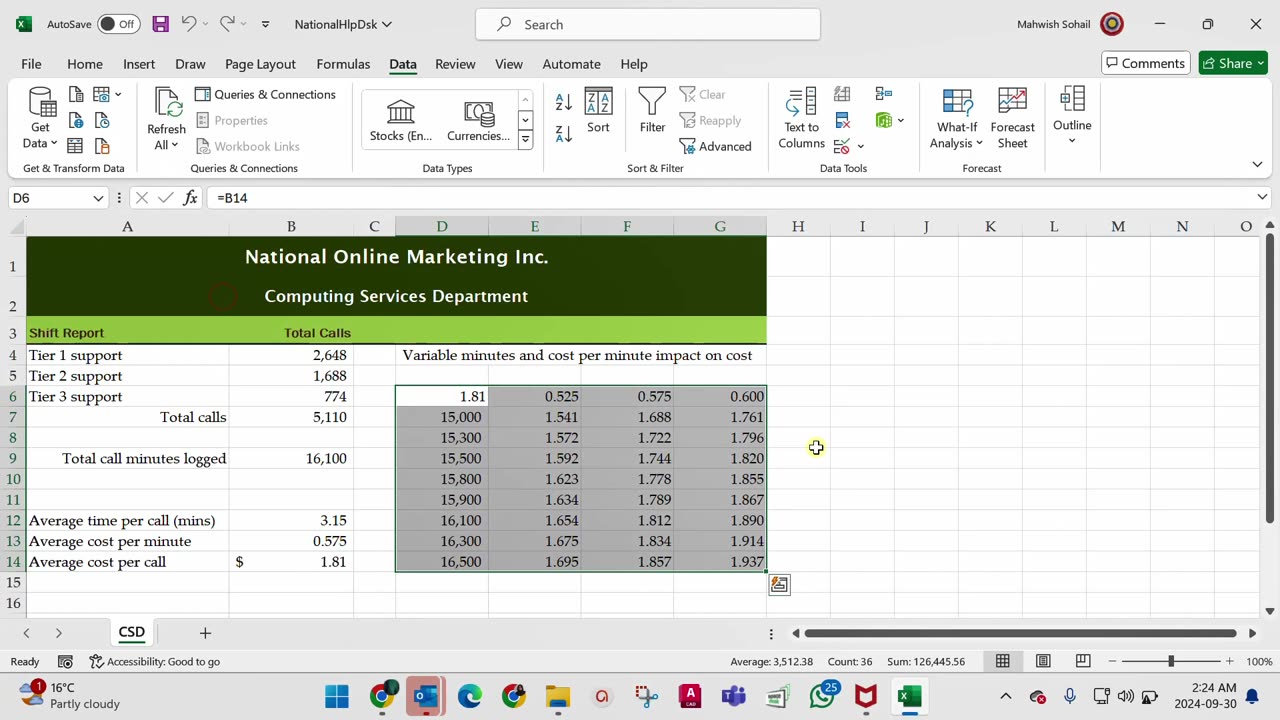1280x720 pixels.
Task: Click Data Model green icon
Action: point(884,120)
